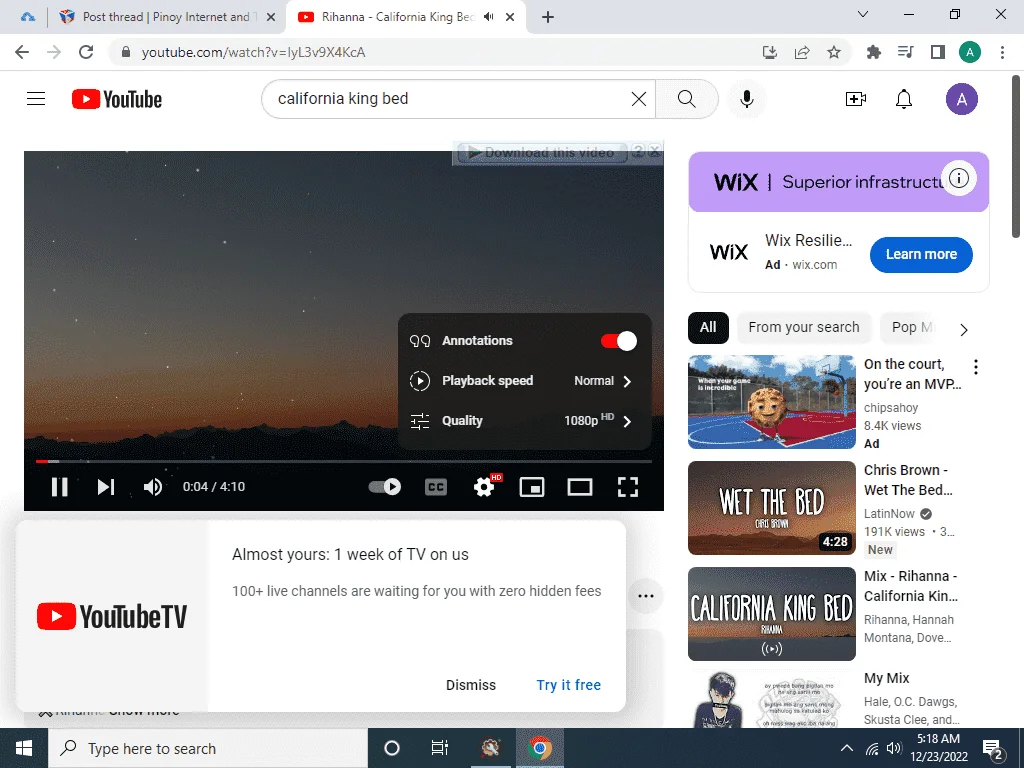Close the player settings gear menu

[x=484, y=487]
